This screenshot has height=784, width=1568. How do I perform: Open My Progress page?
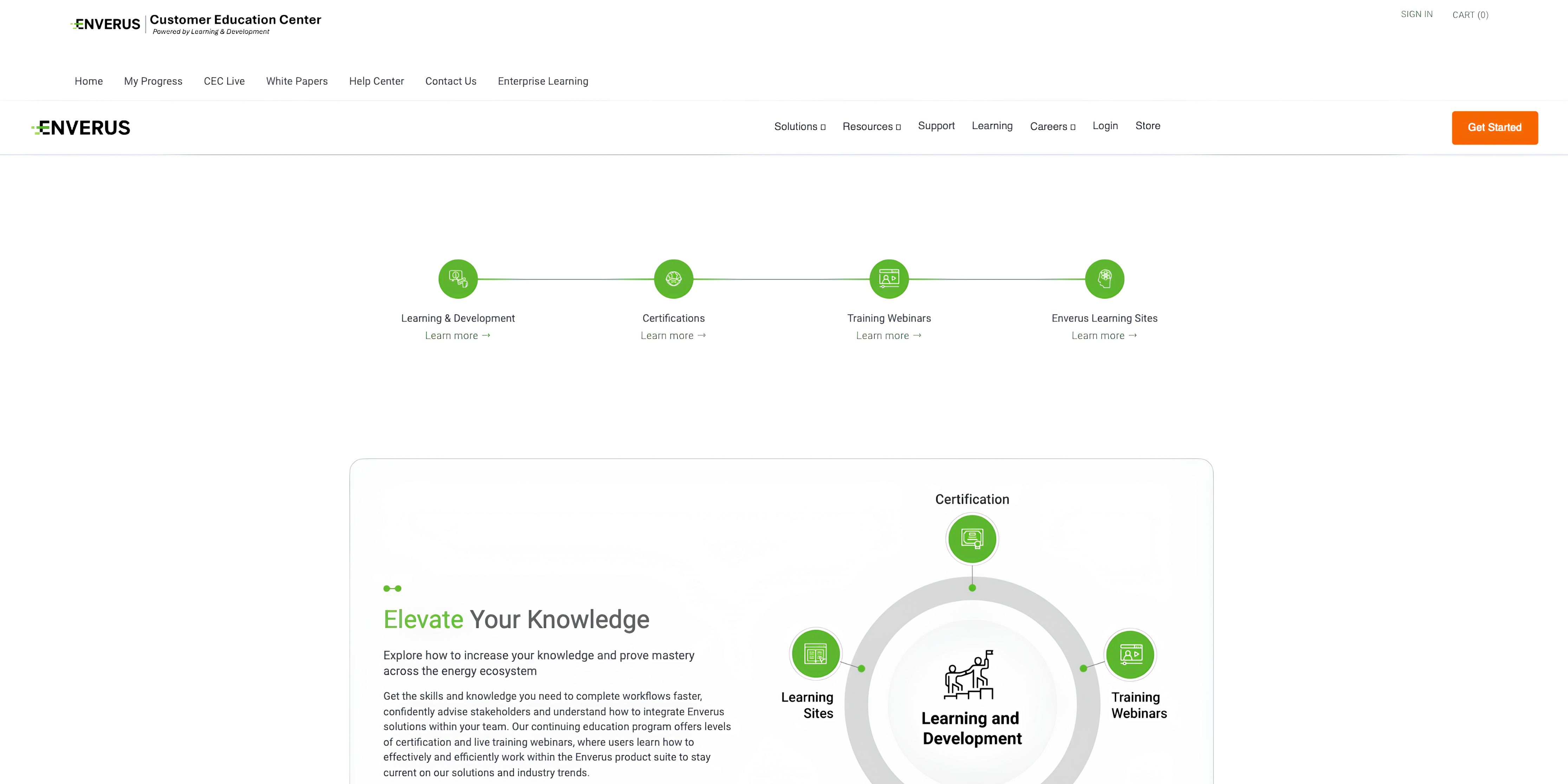click(x=153, y=81)
